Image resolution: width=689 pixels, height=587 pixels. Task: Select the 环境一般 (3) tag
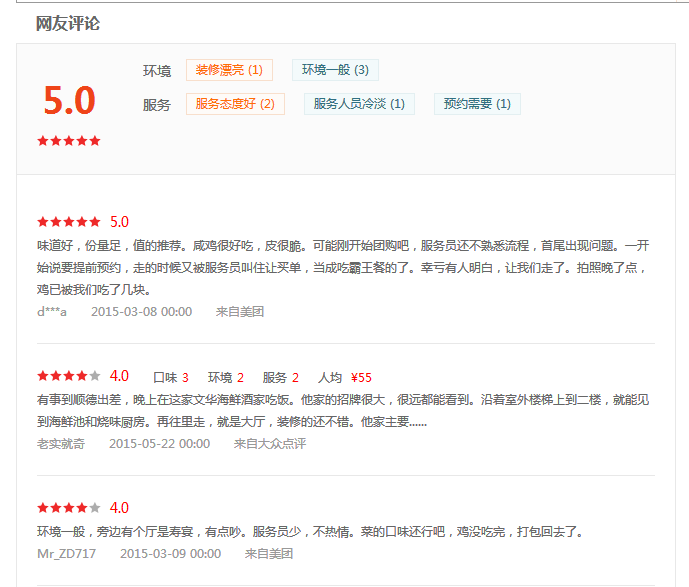point(335,70)
